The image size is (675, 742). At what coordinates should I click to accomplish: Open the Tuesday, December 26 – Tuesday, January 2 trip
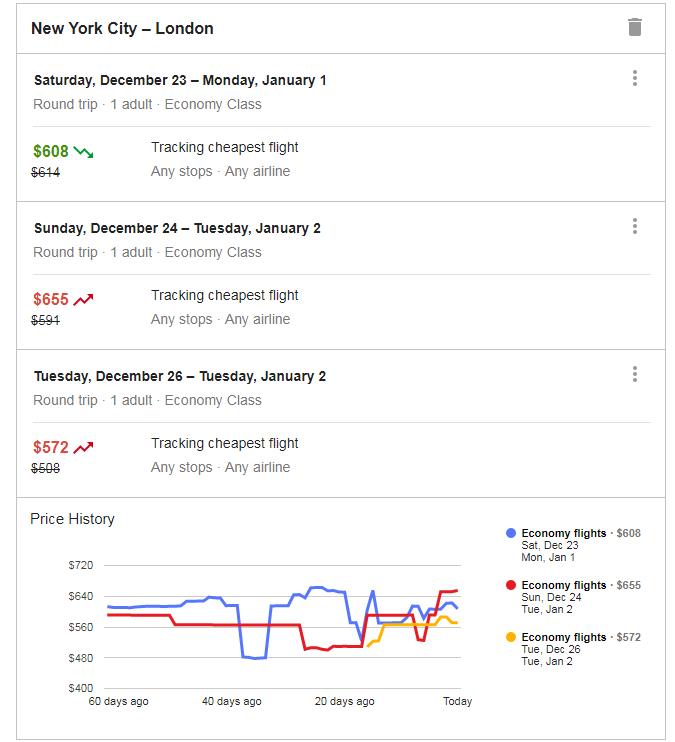pos(180,377)
